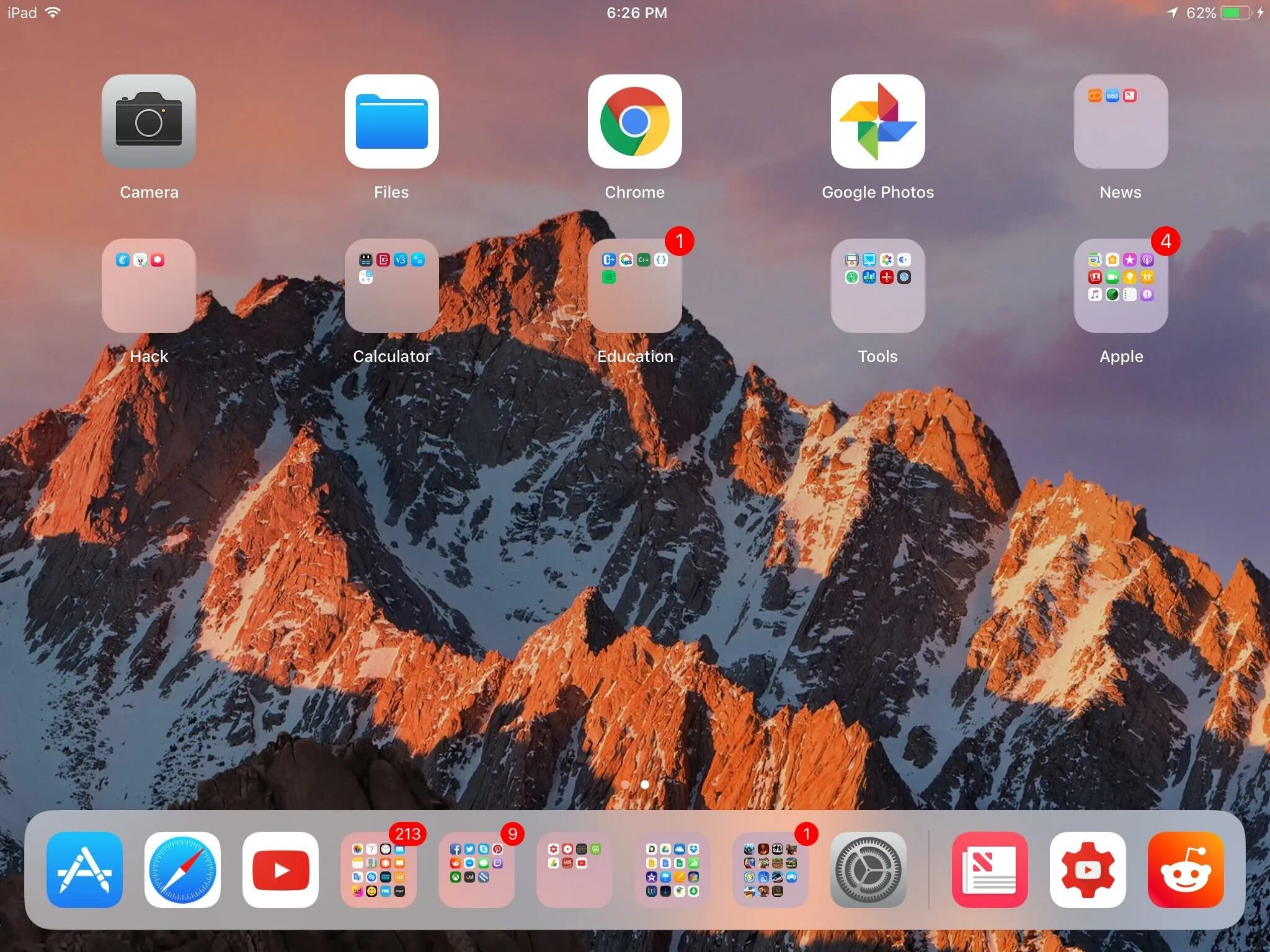
Task: Open YouTube in the dock
Action: pyautogui.click(x=280, y=870)
